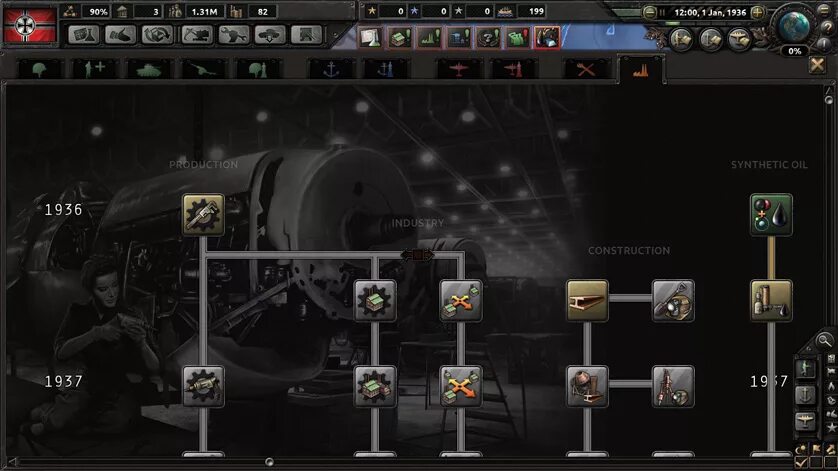This screenshot has height=471, width=838.
Task: Open the green factories construction alert
Action: point(429,37)
